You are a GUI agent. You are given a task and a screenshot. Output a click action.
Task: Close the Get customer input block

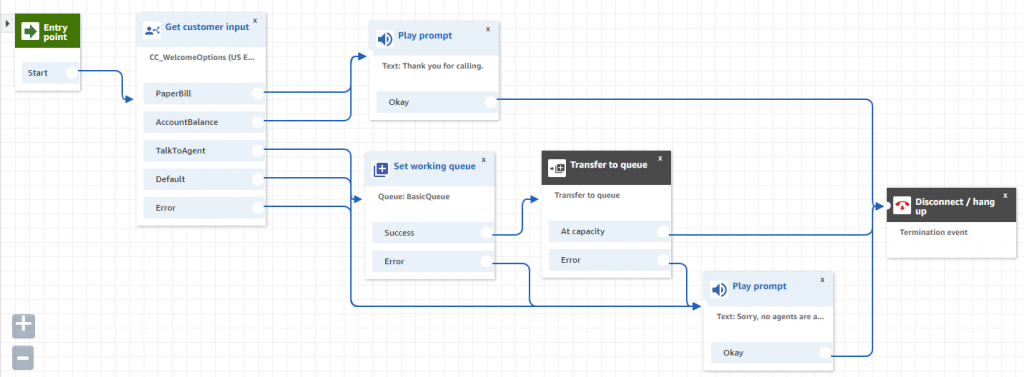(255, 21)
